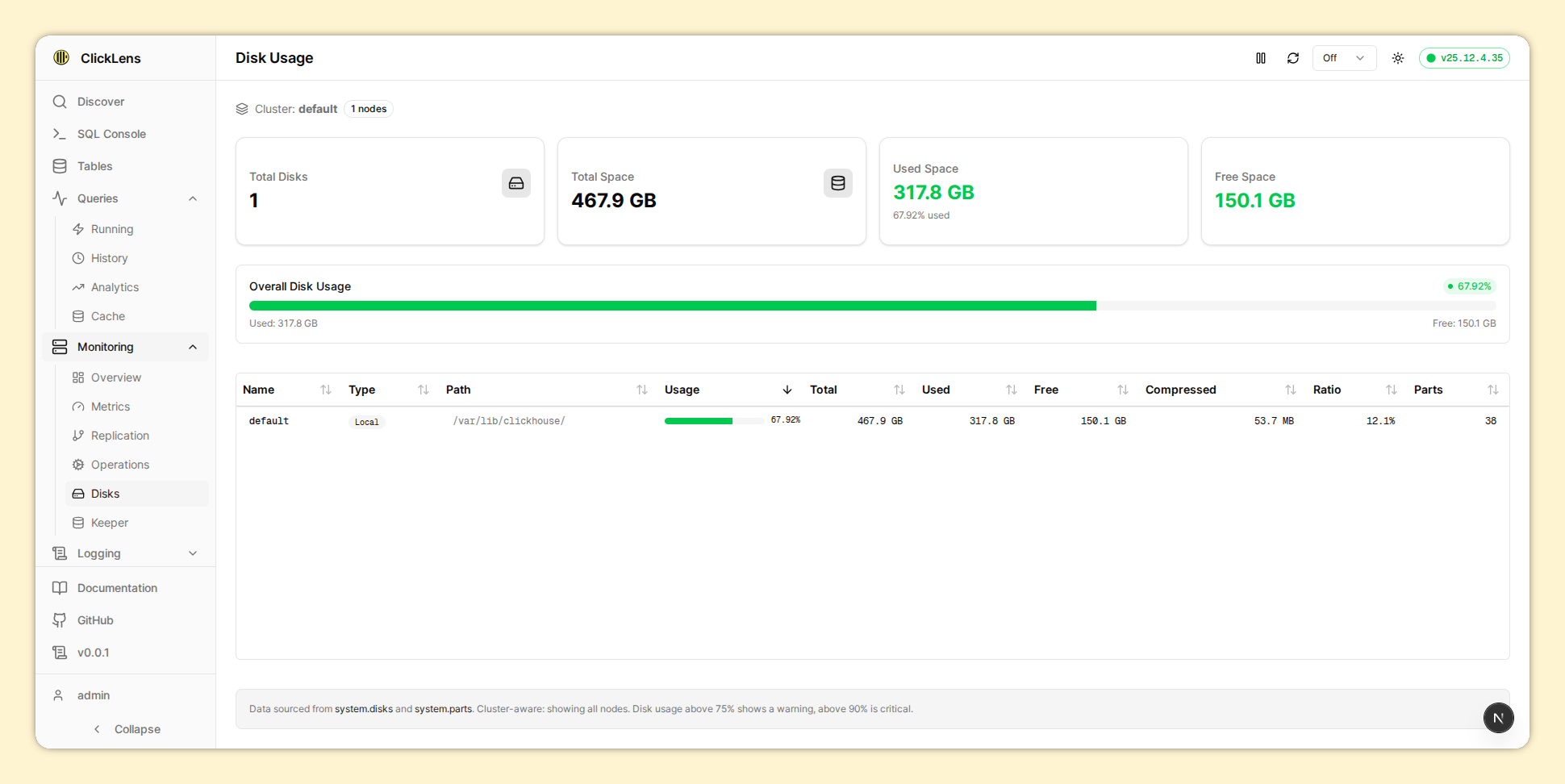Open the auto-refresh 'Off' dropdown
This screenshot has height=784, width=1565.
tap(1344, 58)
